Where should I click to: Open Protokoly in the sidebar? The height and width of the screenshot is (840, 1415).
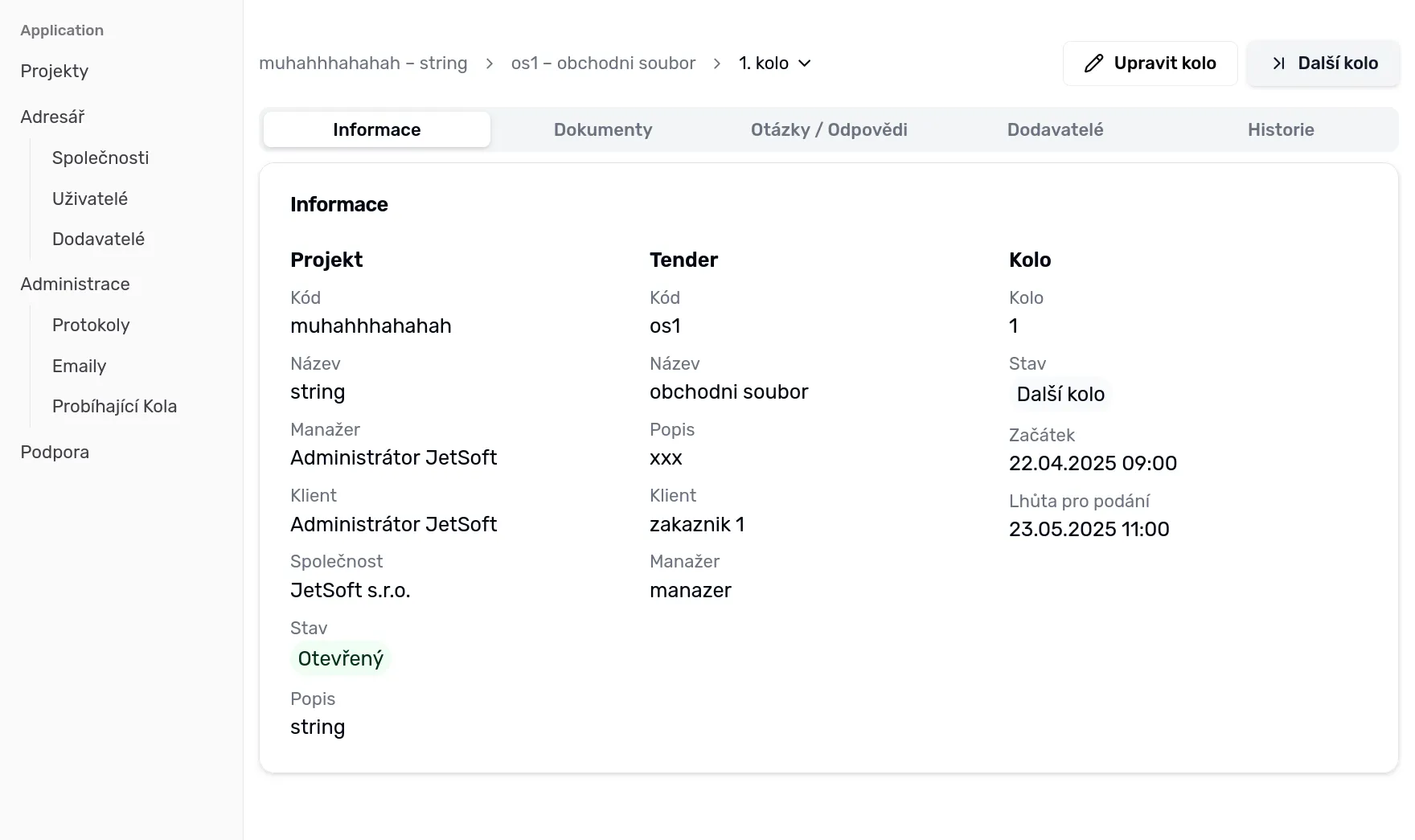coord(91,325)
